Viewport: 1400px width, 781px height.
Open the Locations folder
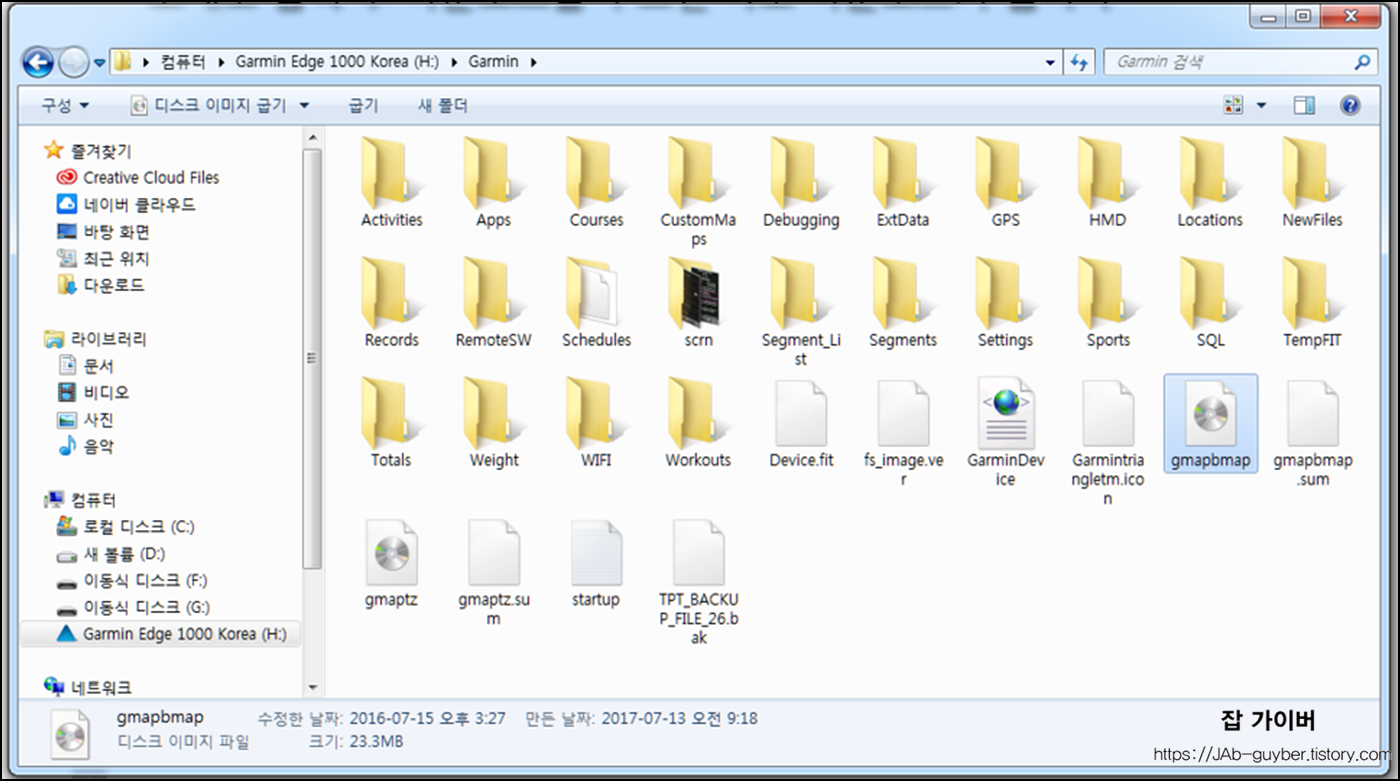(1210, 184)
